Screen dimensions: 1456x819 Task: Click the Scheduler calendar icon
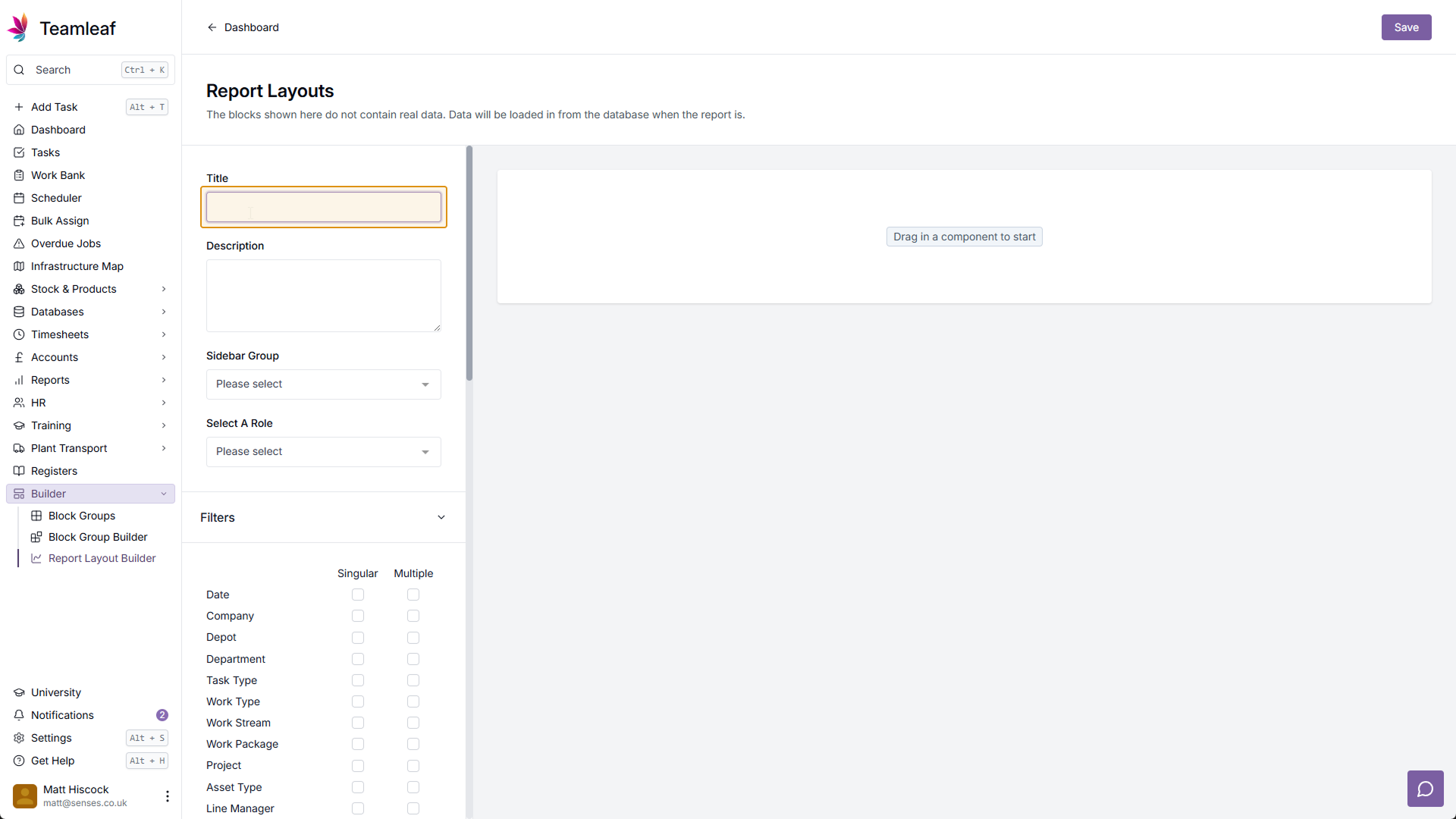click(x=19, y=198)
